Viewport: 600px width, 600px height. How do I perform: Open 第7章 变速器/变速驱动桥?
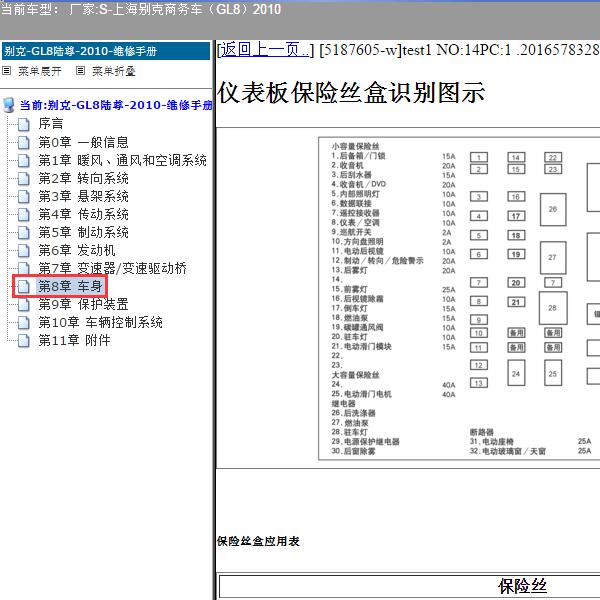(112, 268)
